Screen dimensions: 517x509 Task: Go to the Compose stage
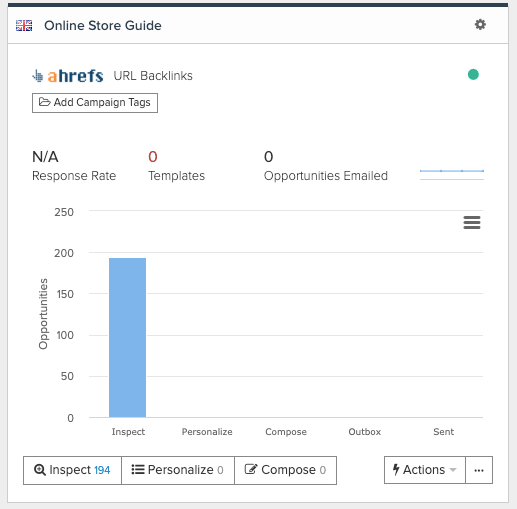tap(286, 470)
